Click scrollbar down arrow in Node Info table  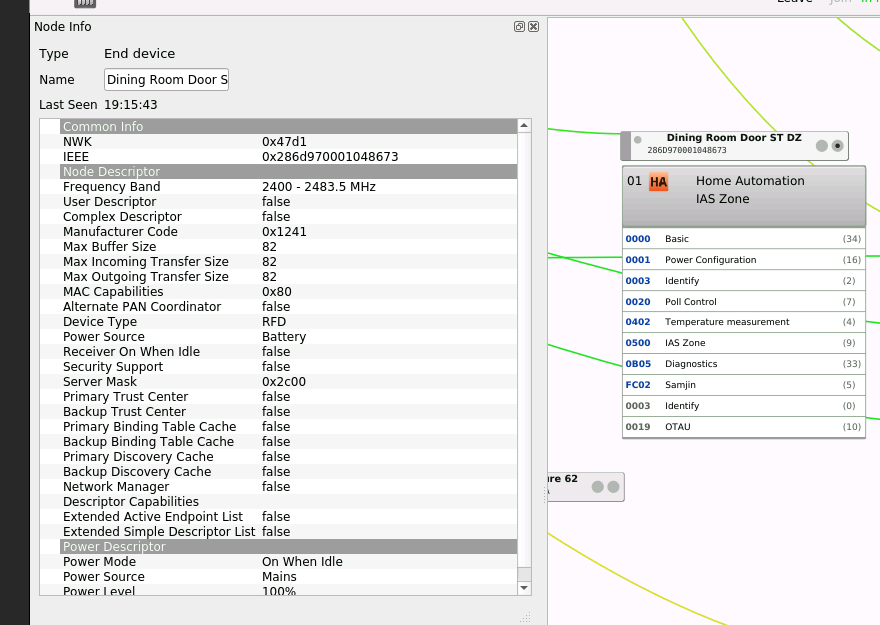(x=524, y=588)
